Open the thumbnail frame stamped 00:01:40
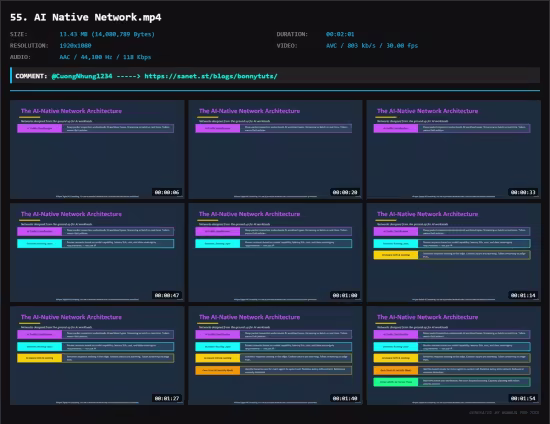The image size is (550, 424). (275, 356)
